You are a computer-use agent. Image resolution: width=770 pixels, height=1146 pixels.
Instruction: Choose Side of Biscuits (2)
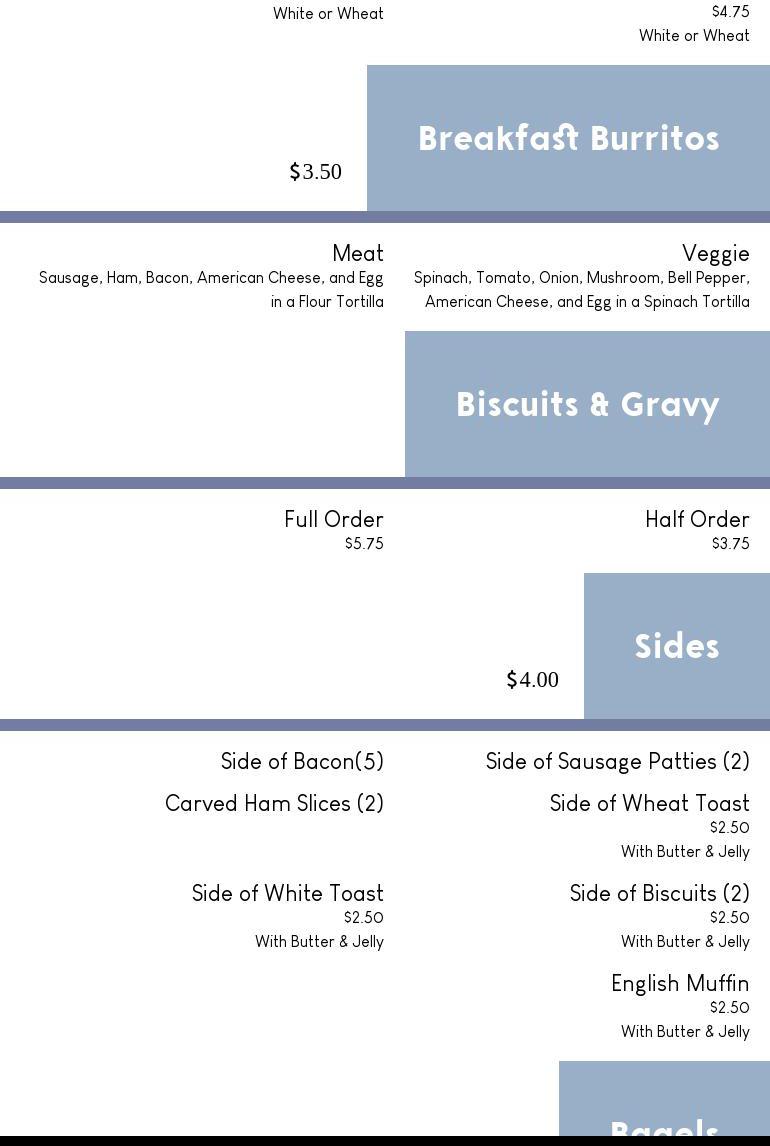coord(659,893)
